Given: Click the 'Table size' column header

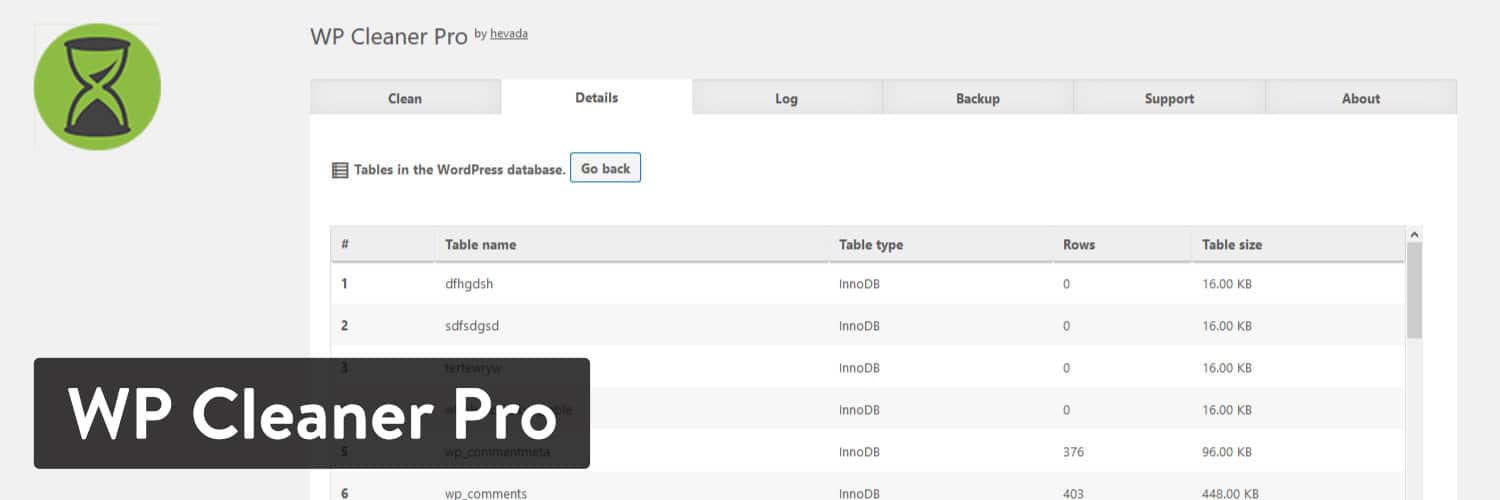Looking at the screenshot, I should pos(1298,244).
